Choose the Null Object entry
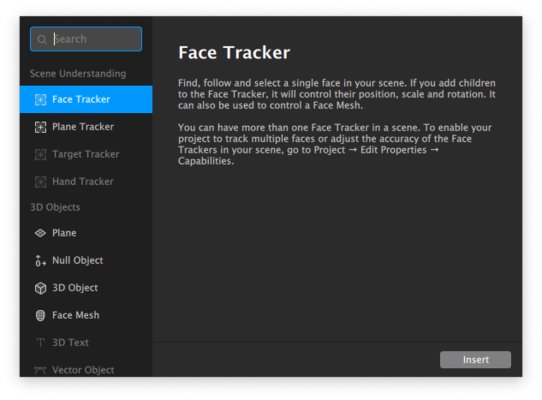The image size is (542, 400). (x=86, y=261)
